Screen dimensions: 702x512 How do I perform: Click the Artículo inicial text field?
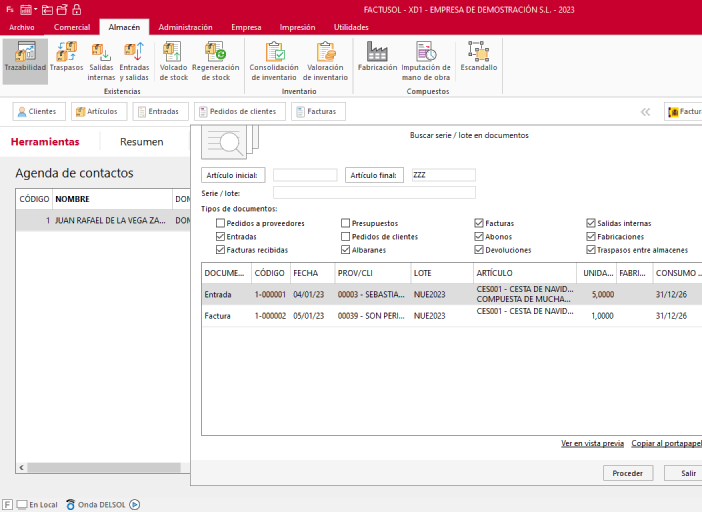(x=305, y=175)
